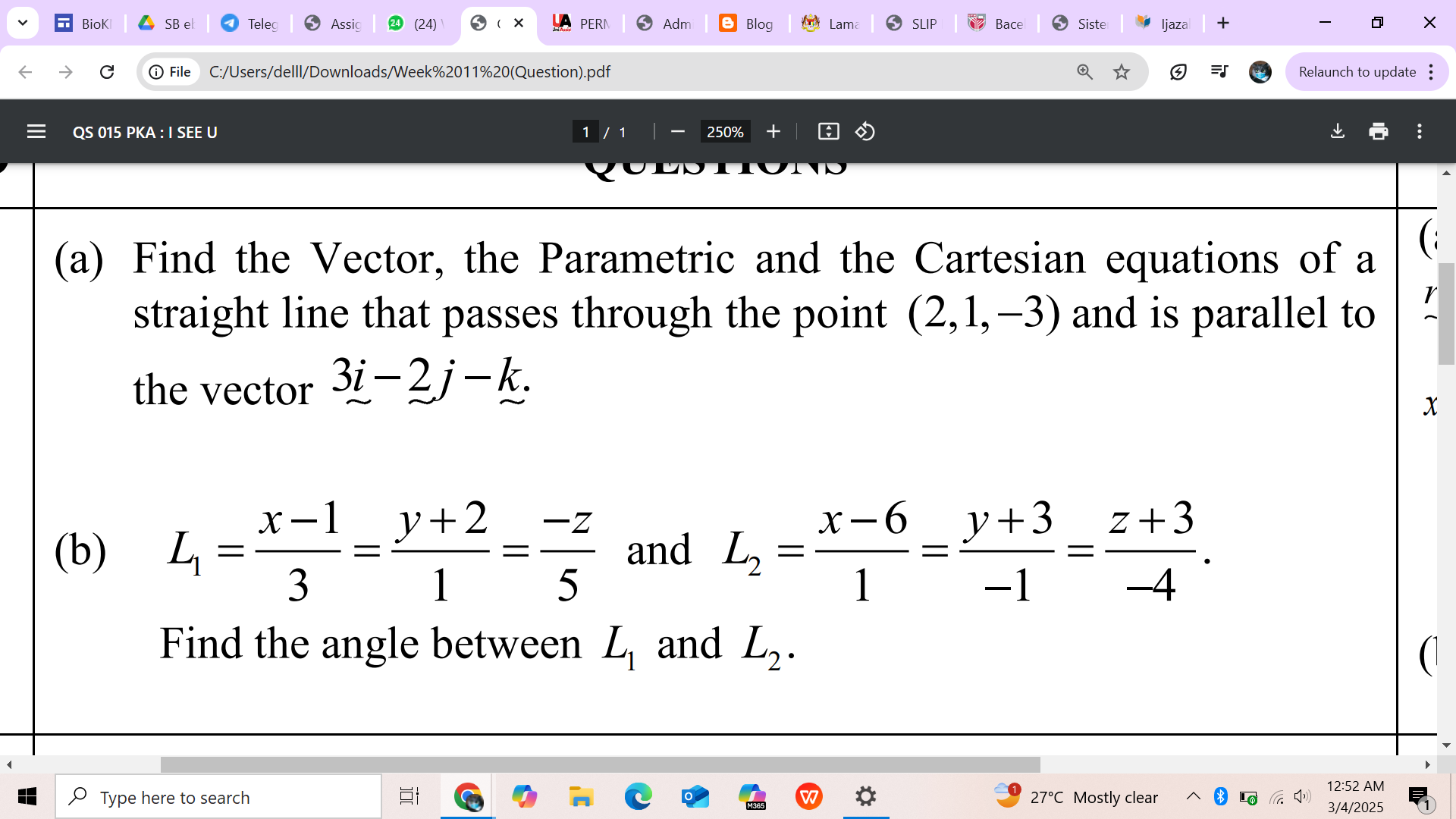Open the tab search chevron

point(22,23)
